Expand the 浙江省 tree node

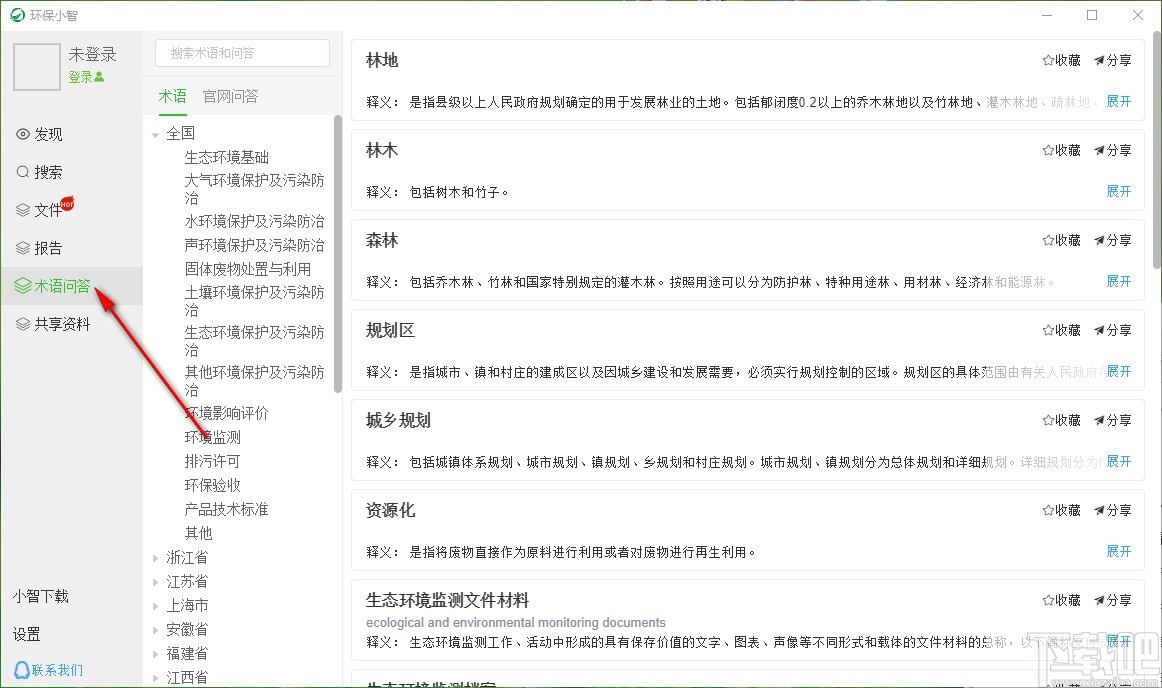155,557
